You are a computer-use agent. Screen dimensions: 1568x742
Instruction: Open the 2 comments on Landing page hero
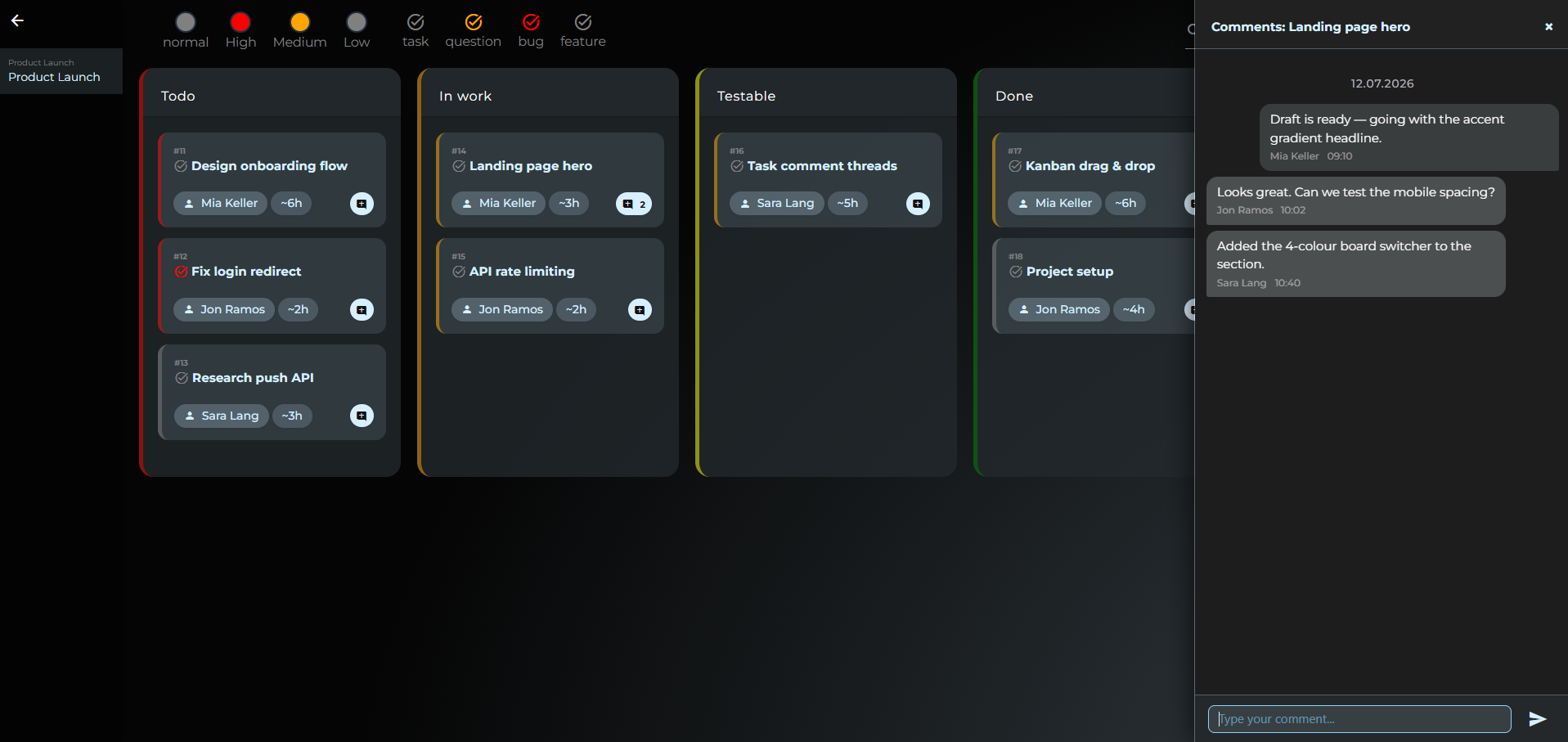(634, 204)
